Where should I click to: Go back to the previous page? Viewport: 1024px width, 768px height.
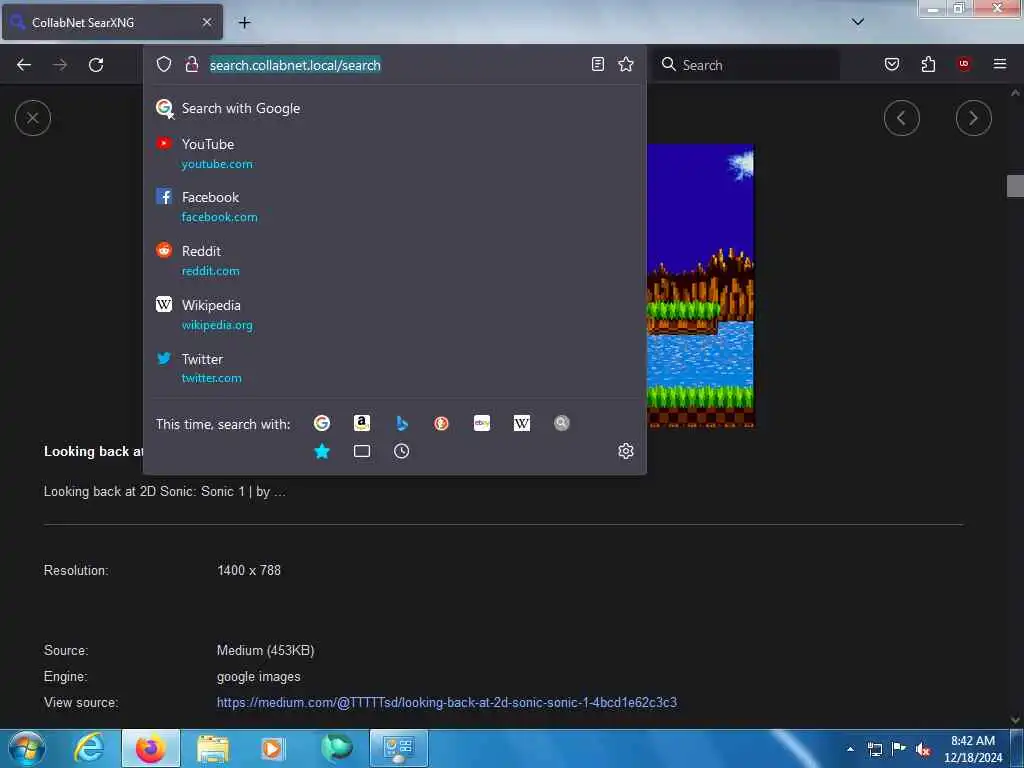(x=24, y=65)
